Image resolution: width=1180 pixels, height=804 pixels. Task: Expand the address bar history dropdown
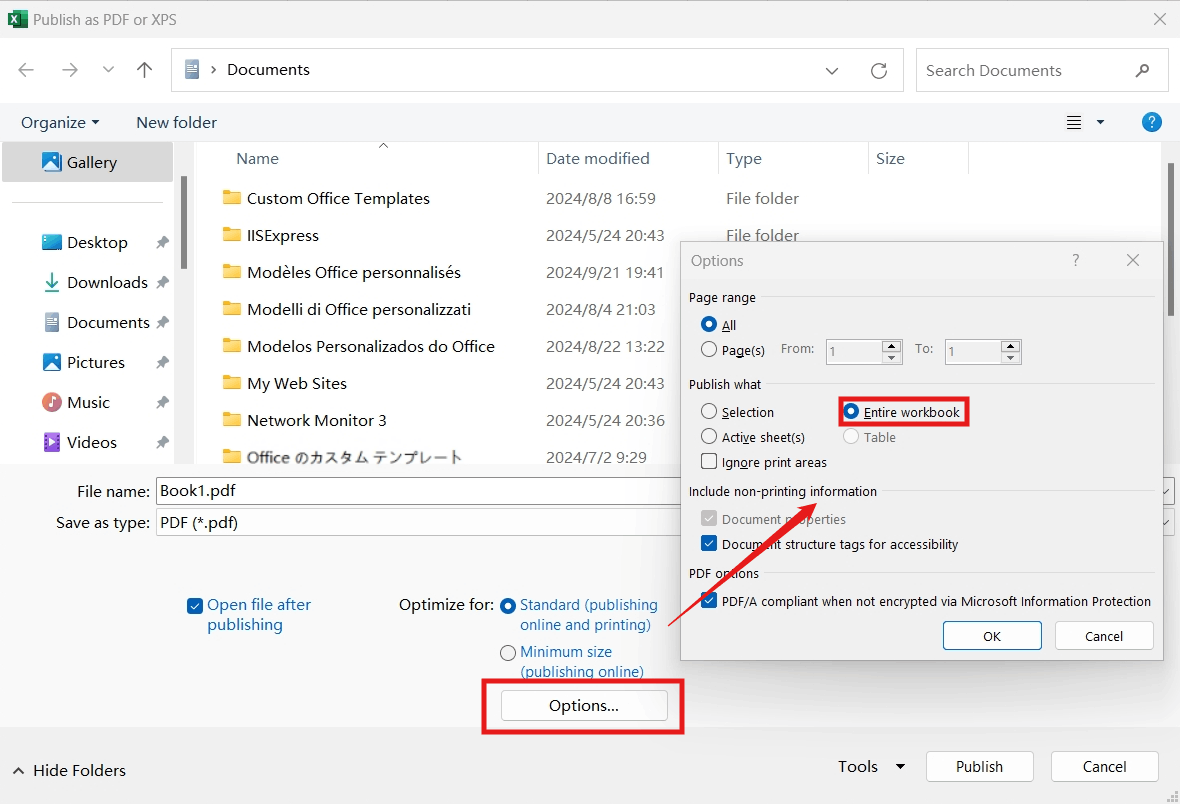(x=832, y=70)
